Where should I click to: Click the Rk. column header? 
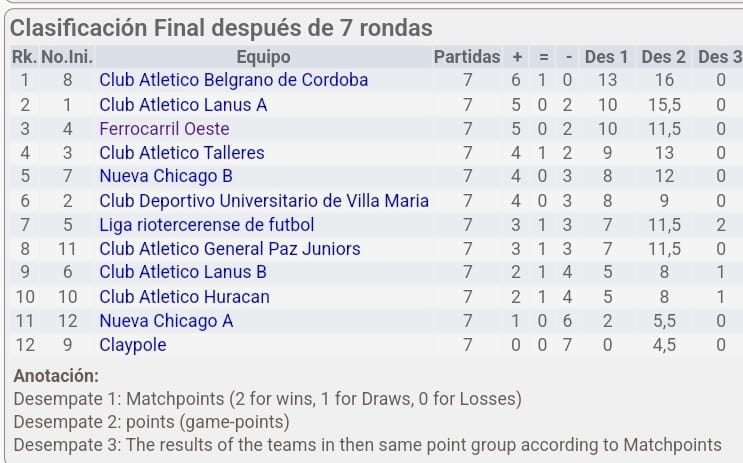(x=24, y=57)
